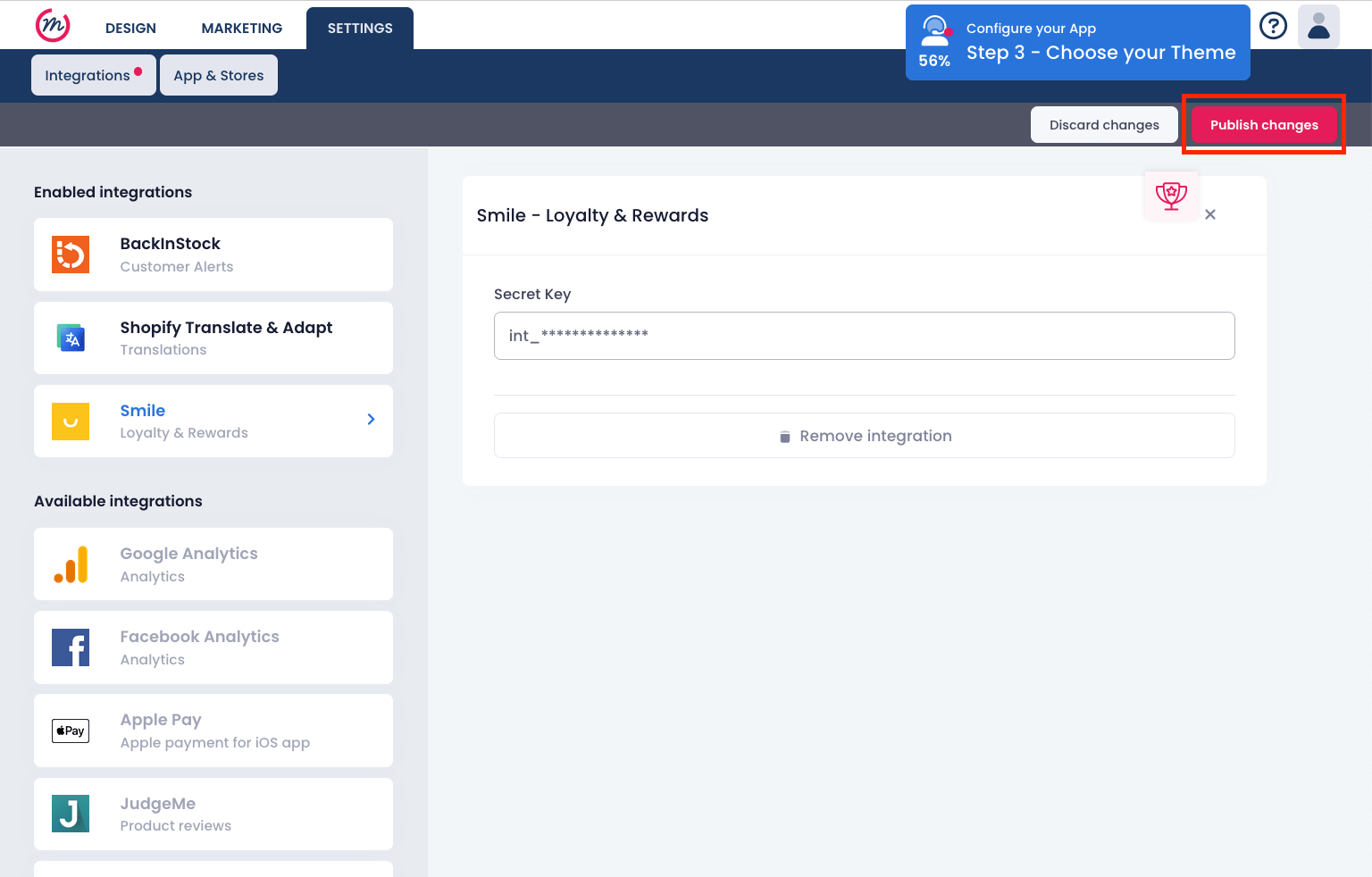Click the onboarding assistant avatar icon
Image resolution: width=1372 pixels, height=877 pixels.
point(935,30)
